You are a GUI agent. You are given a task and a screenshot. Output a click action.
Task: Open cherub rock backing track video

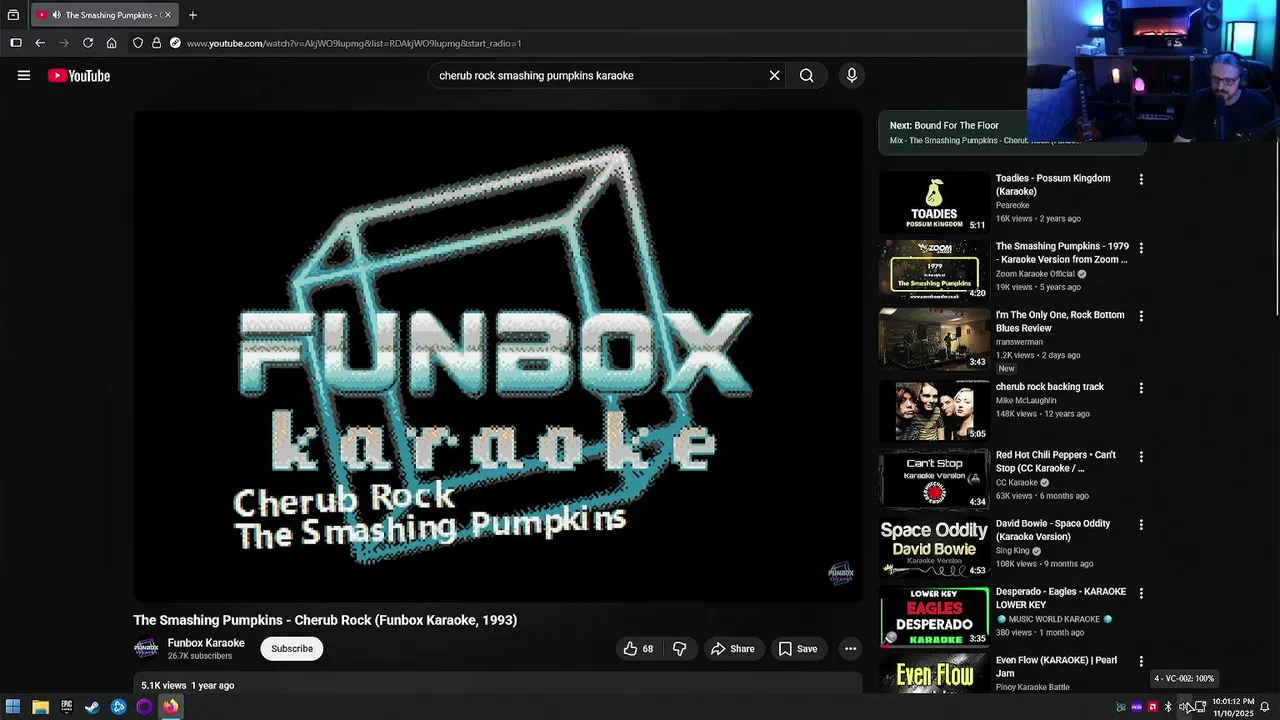(1050, 387)
